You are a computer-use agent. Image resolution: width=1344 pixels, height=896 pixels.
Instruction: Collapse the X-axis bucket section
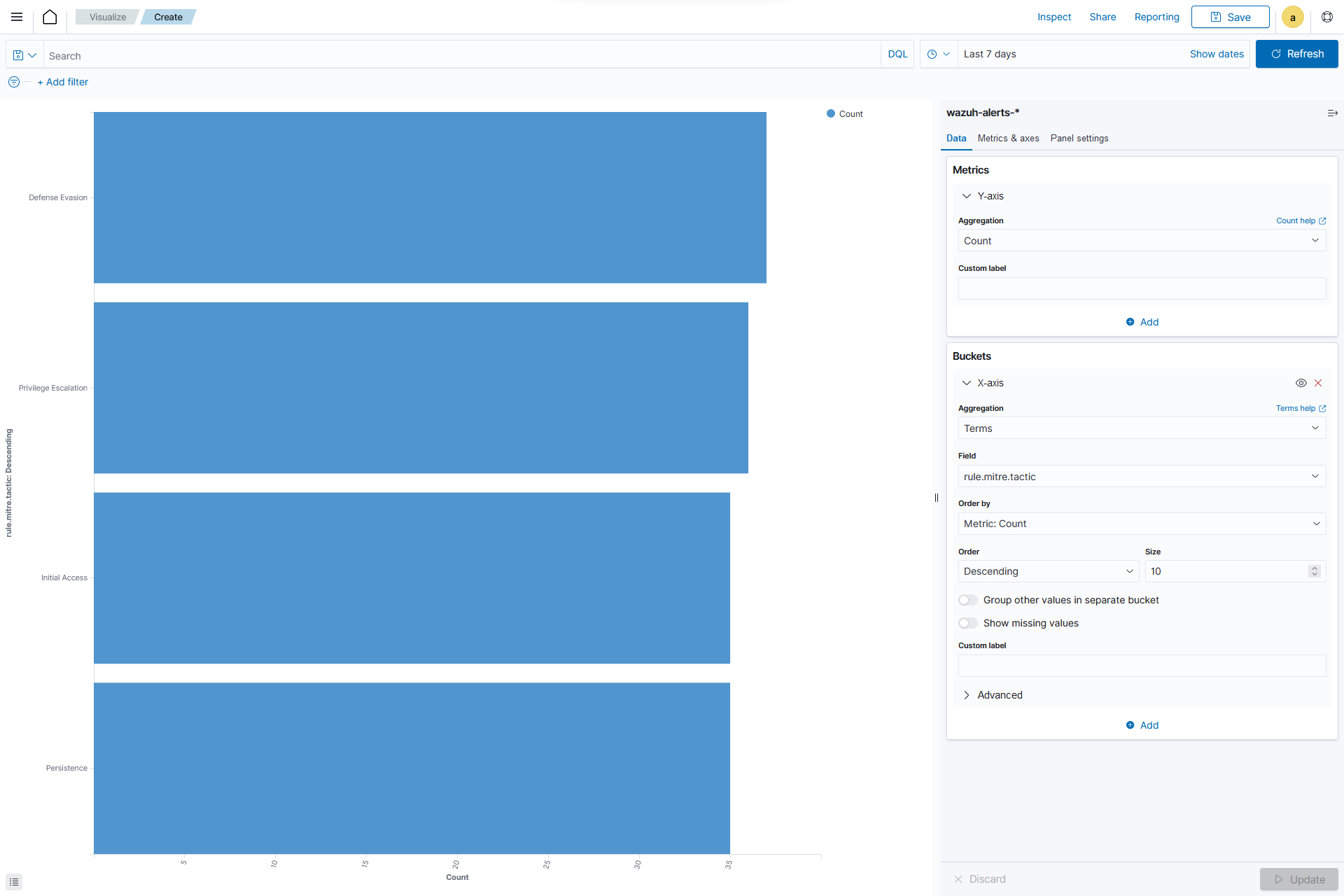967,383
